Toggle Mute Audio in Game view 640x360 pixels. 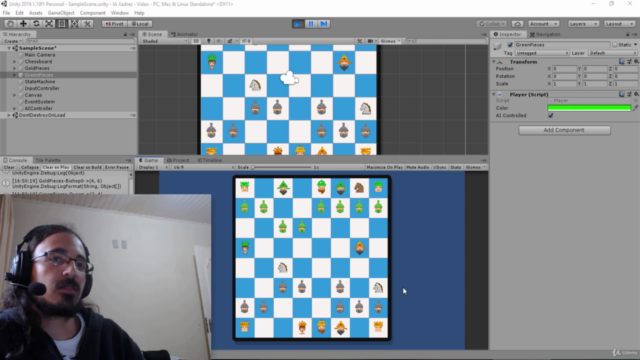click(418, 167)
